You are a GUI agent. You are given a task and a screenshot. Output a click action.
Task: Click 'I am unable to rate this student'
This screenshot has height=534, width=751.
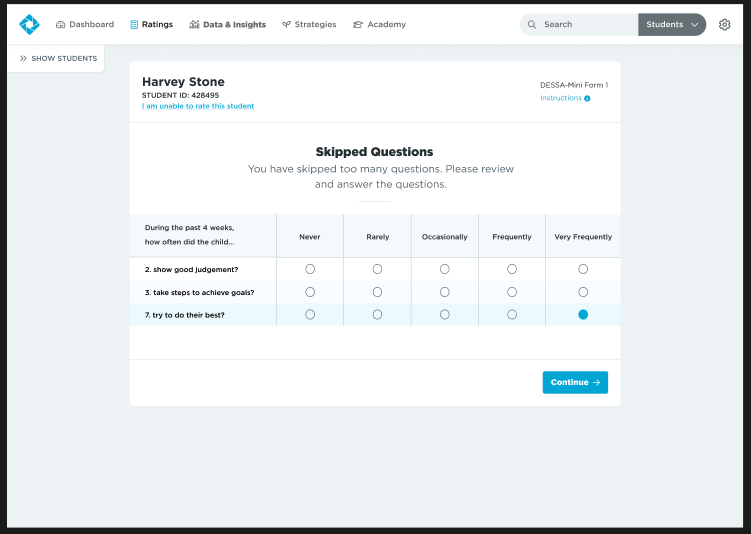click(198, 106)
